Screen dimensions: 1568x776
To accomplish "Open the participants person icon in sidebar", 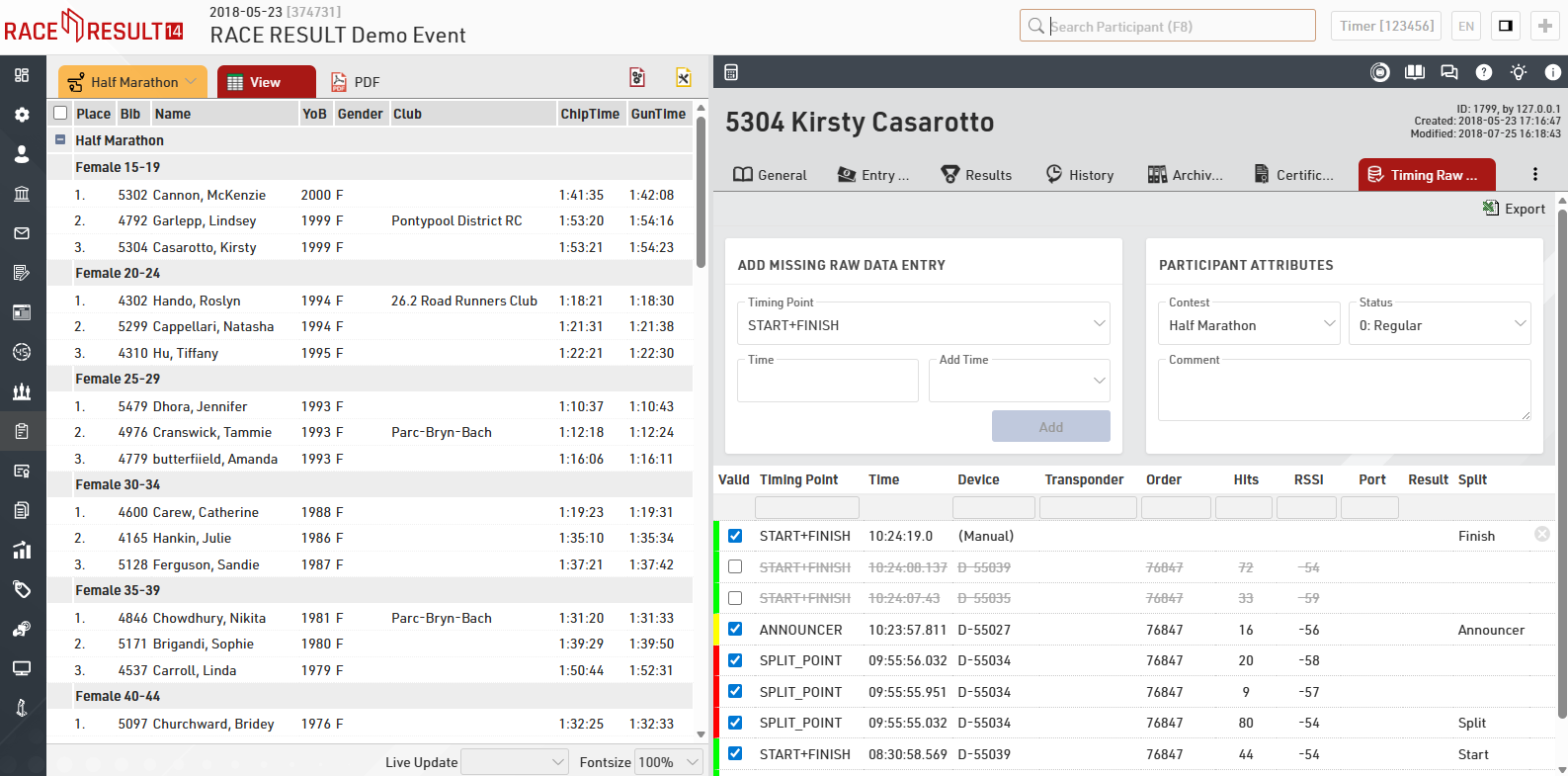I will pyautogui.click(x=22, y=154).
